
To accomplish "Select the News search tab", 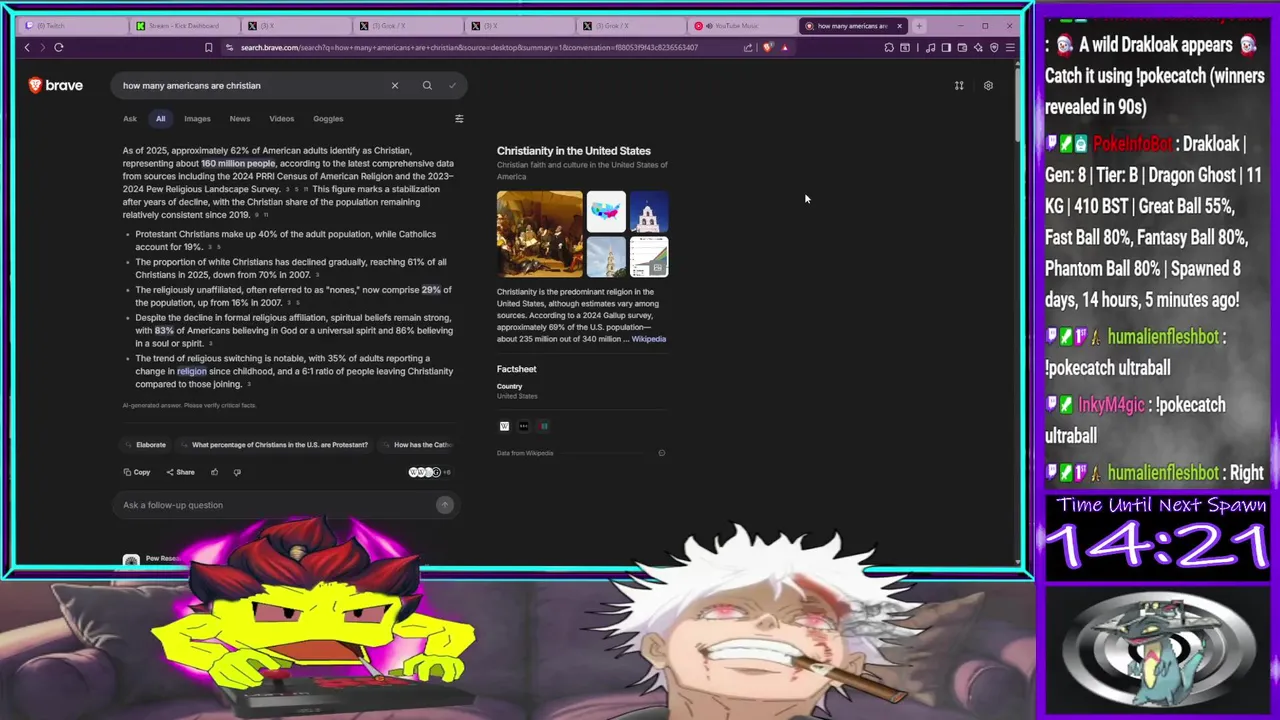I will (x=240, y=118).
